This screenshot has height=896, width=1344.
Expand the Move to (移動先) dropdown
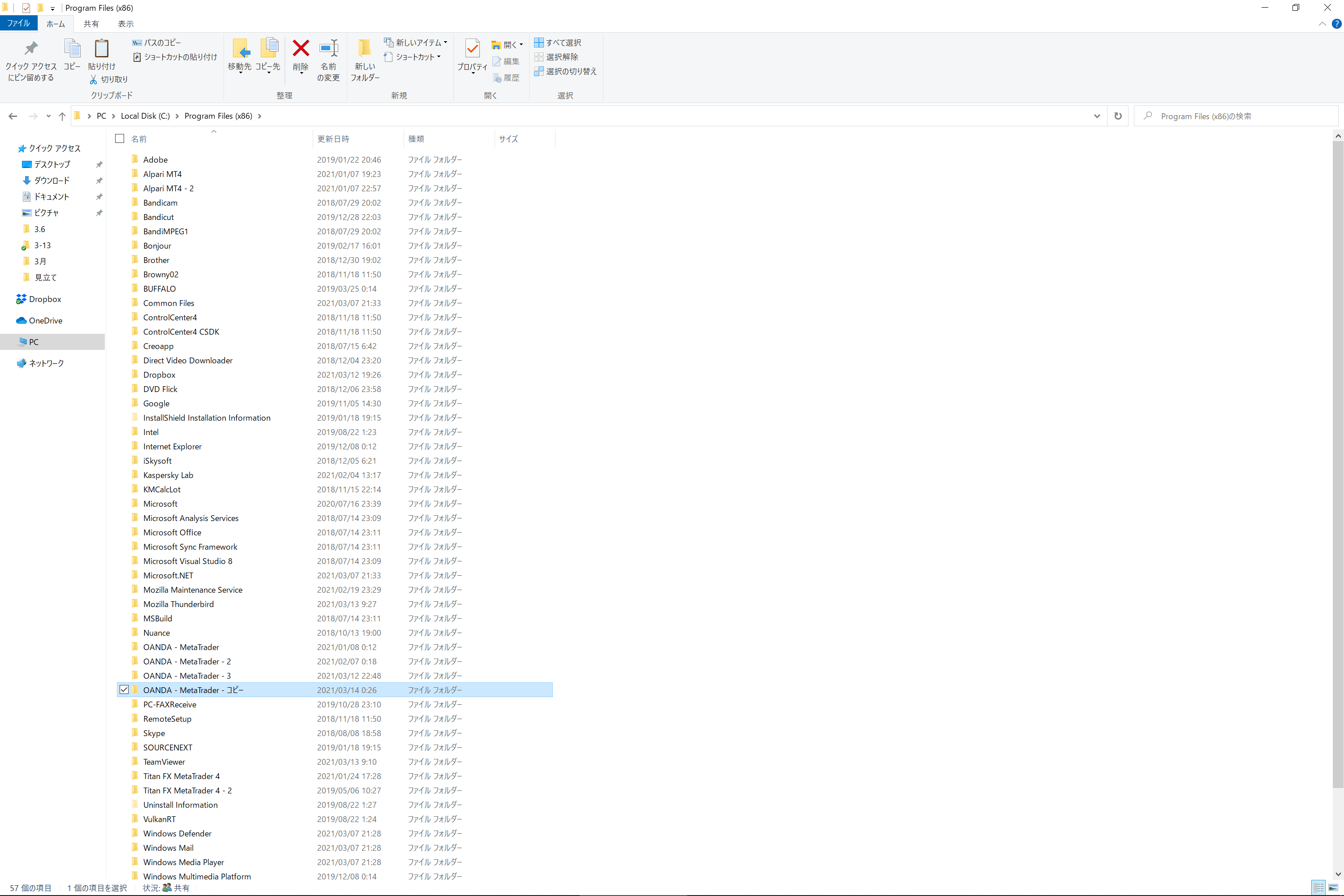pos(240,73)
